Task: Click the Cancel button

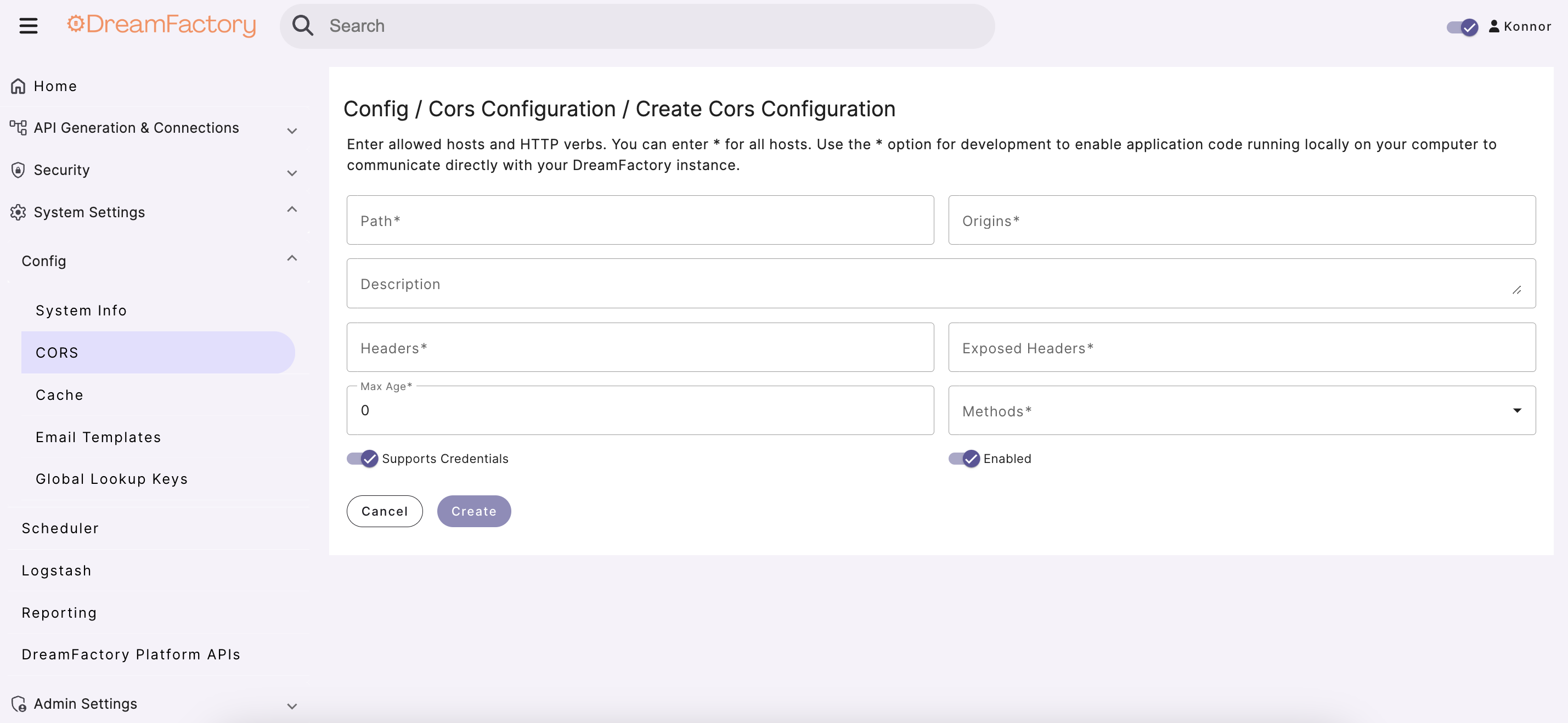Action: pyautogui.click(x=384, y=511)
